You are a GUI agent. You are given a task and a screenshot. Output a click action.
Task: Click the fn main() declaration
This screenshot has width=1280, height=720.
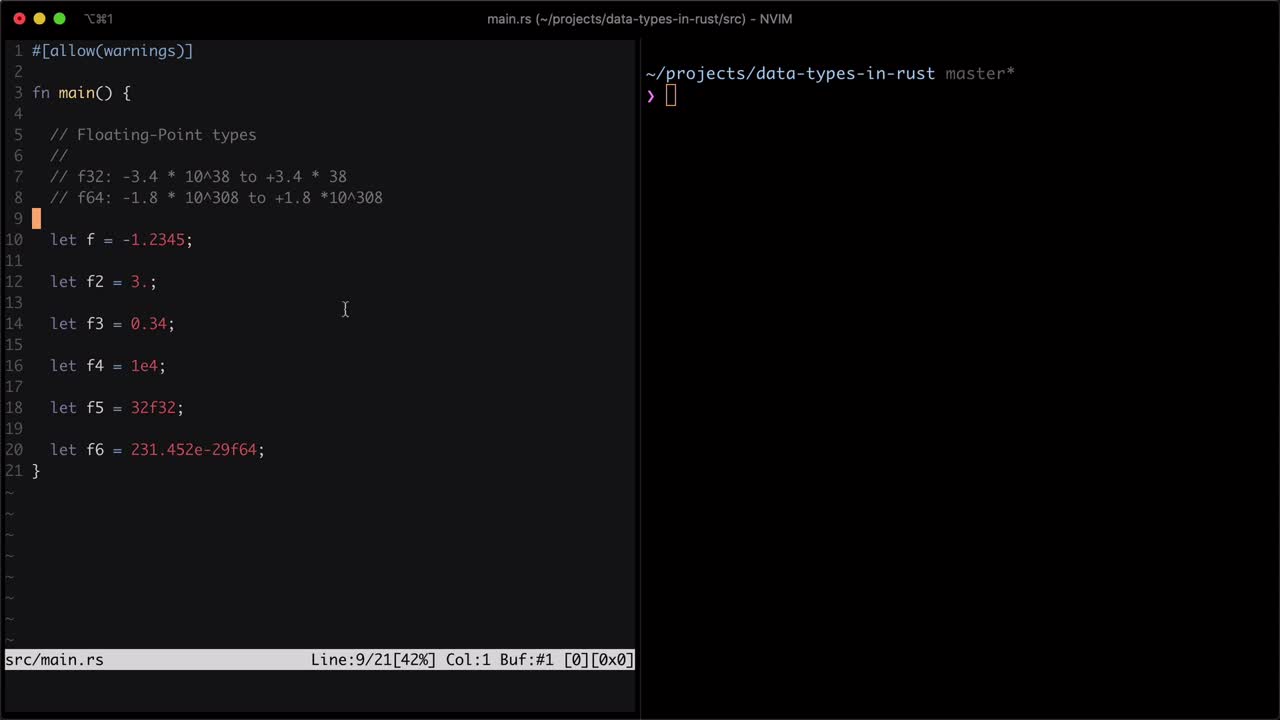click(x=81, y=93)
